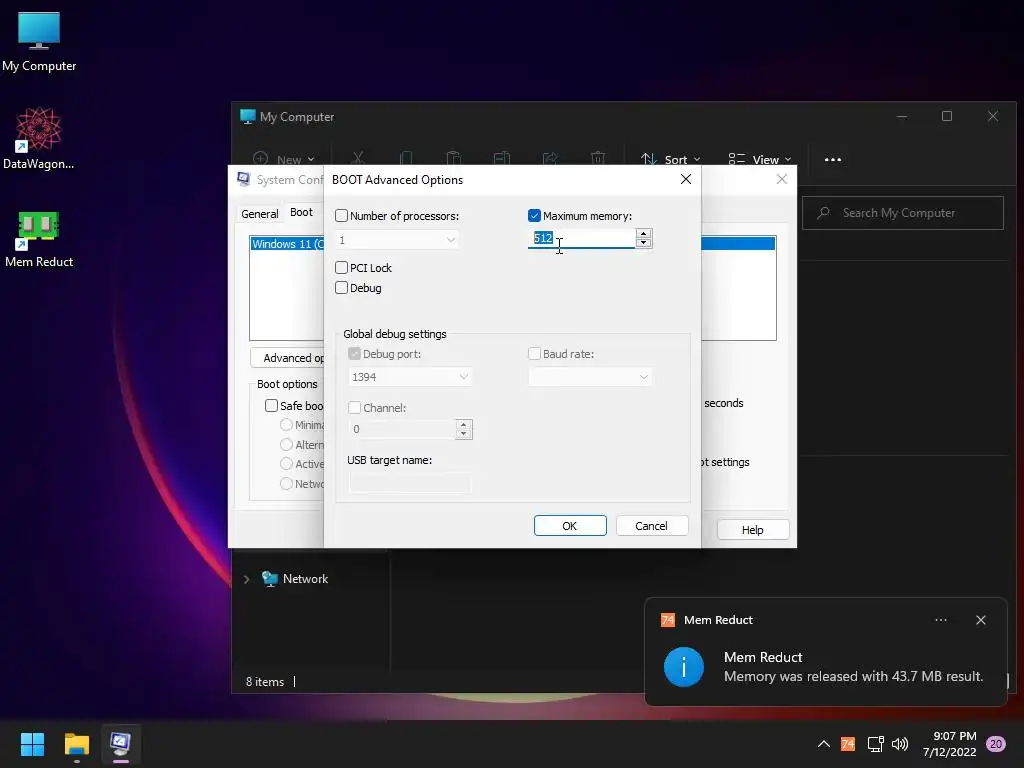Image resolution: width=1024 pixels, height=768 pixels.
Task: Open Number of processors dropdown
Action: (x=396, y=240)
